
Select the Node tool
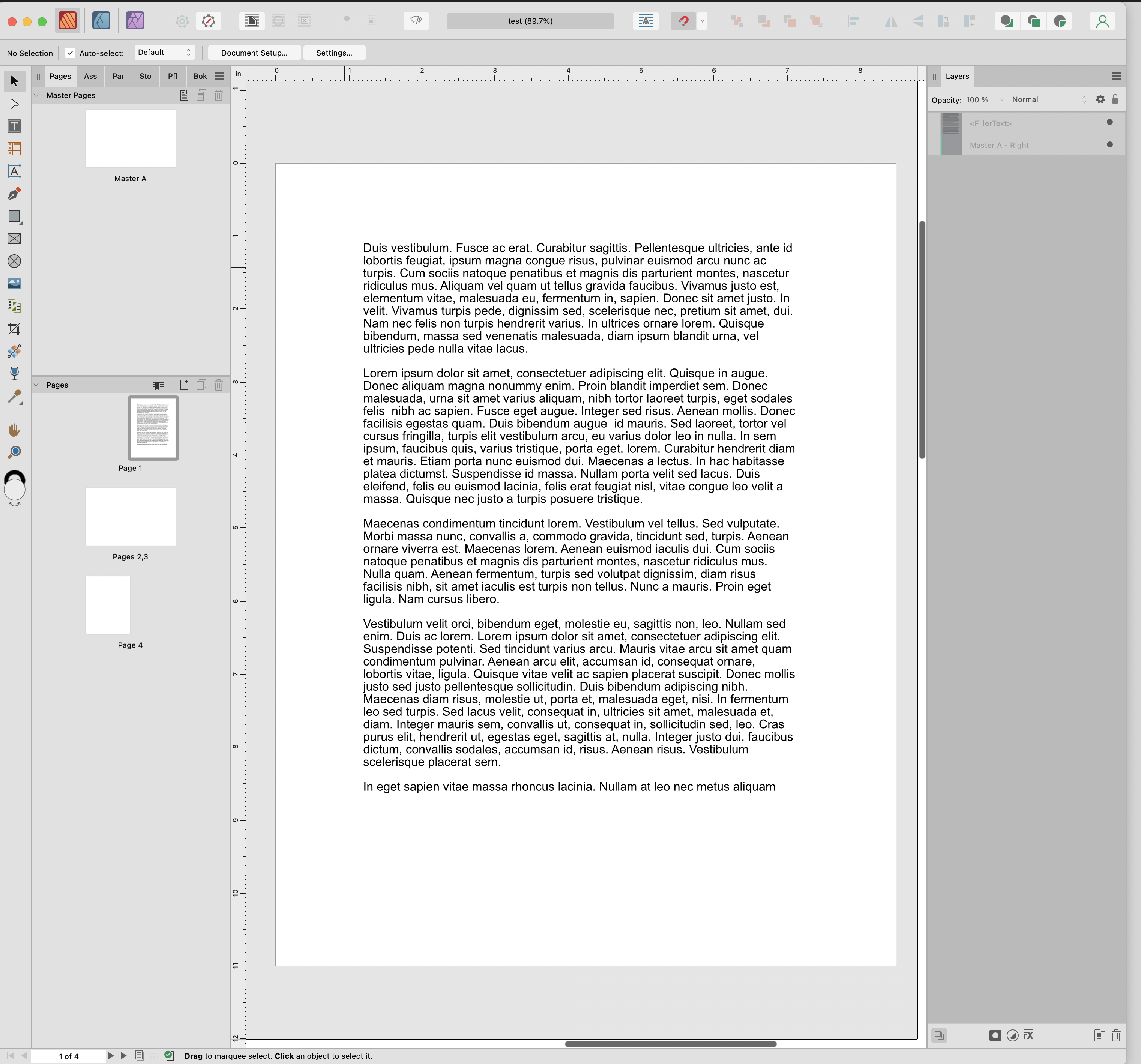pos(14,104)
